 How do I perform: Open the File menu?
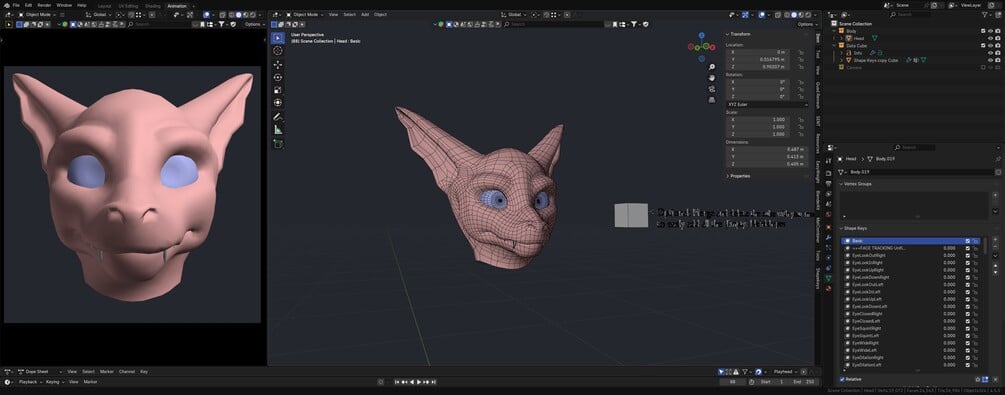[x=16, y=5]
